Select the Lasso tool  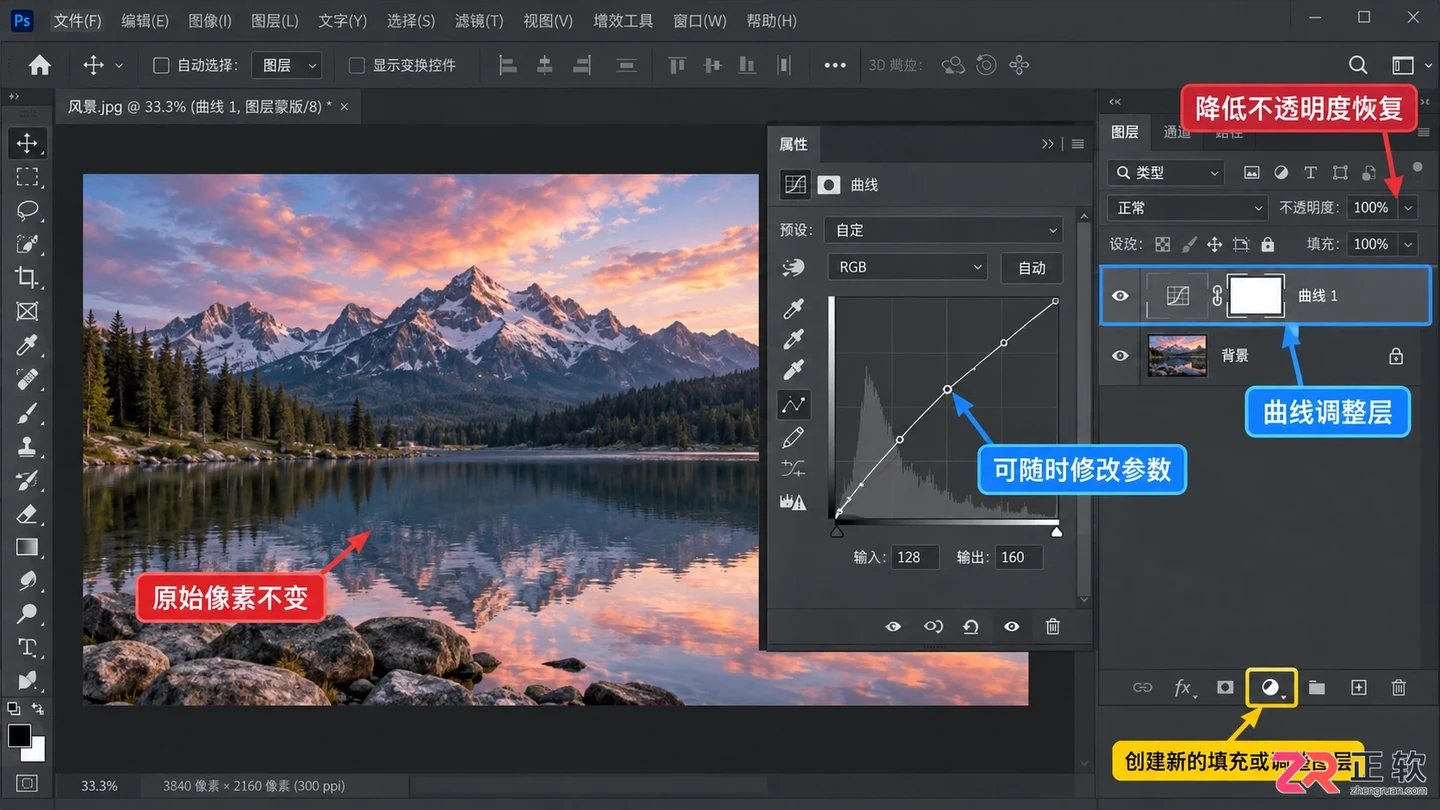27,211
